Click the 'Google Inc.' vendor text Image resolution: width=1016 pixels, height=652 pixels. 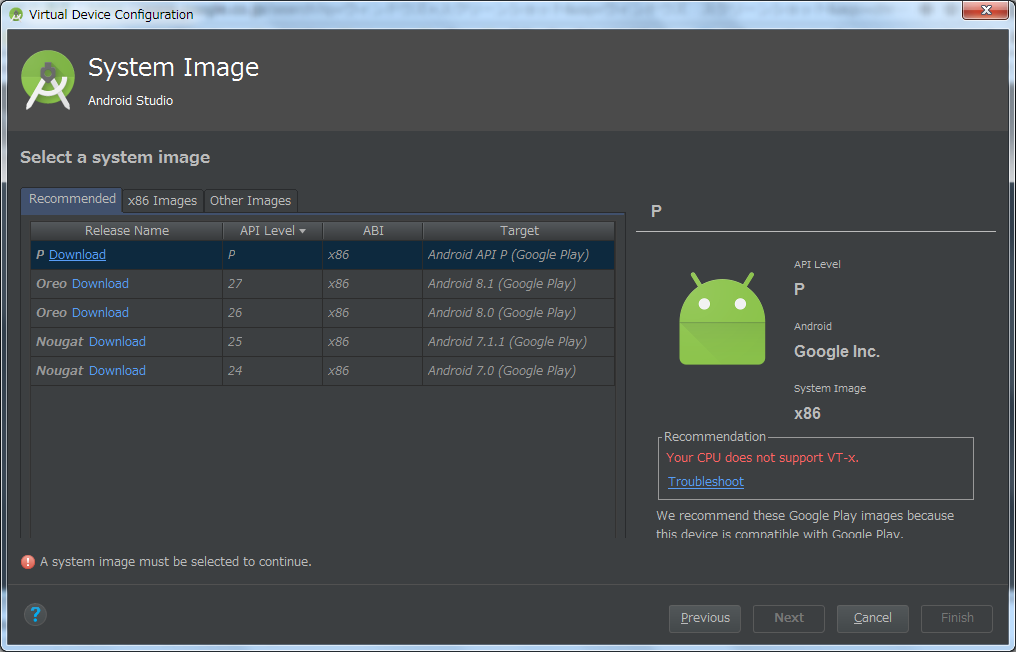[837, 351]
